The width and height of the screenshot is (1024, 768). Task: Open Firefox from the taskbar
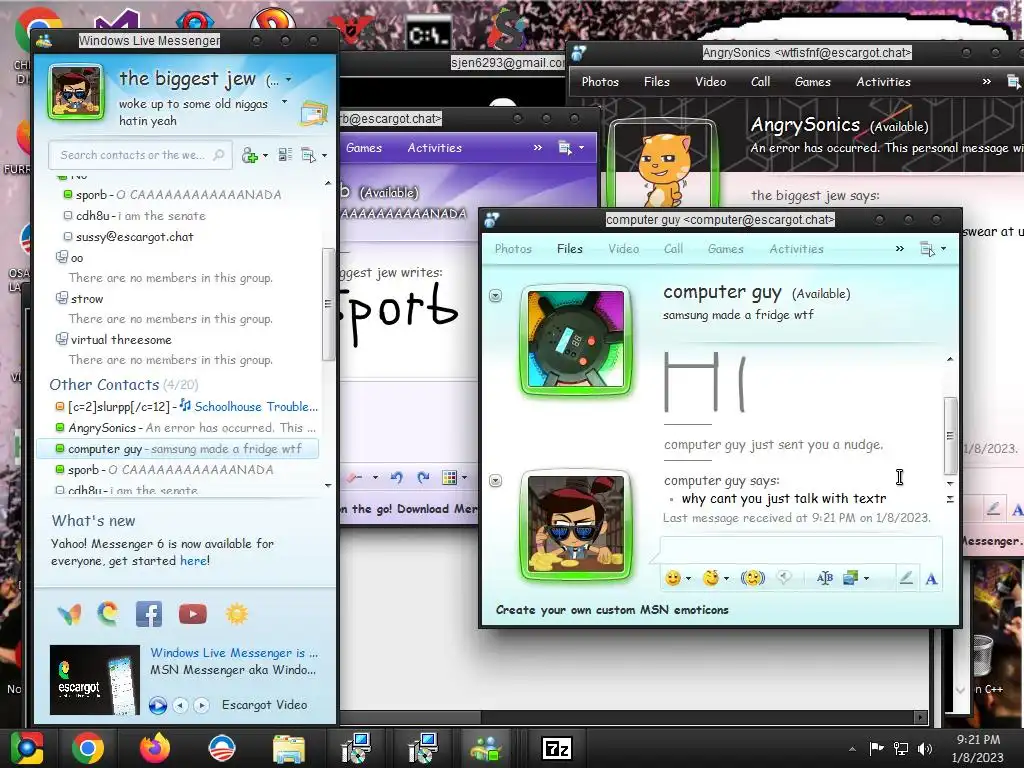[x=155, y=748]
